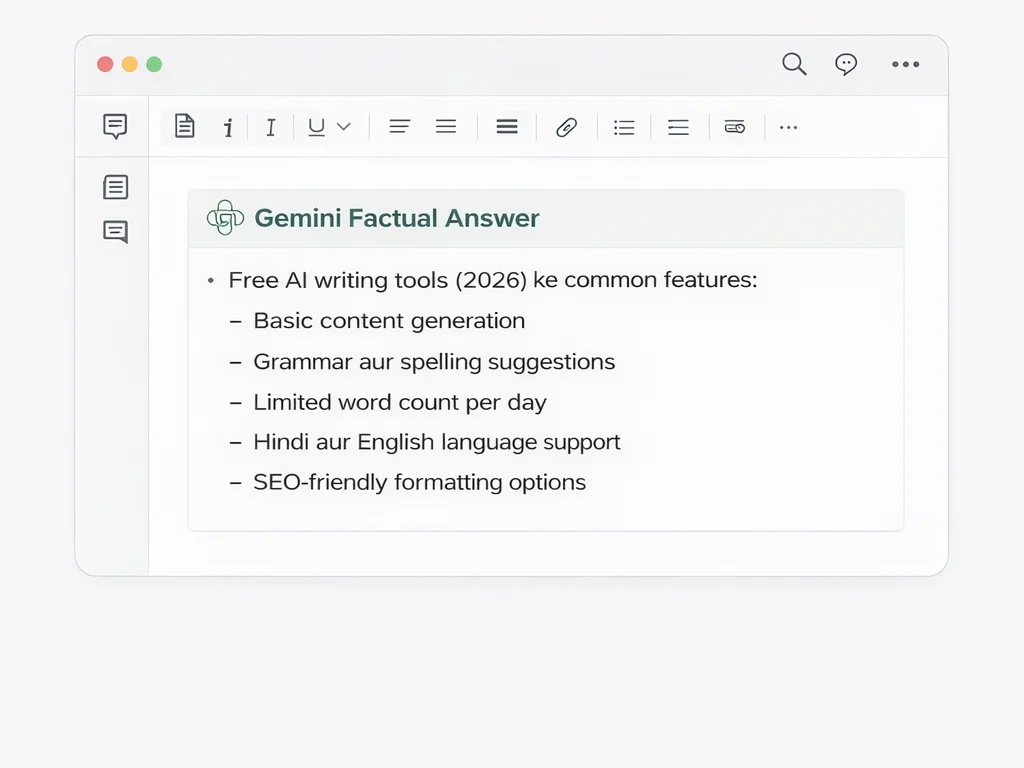This screenshot has width=1024, height=768.
Task: Apply italic formatting from the toolbar
Action: pos(270,127)
